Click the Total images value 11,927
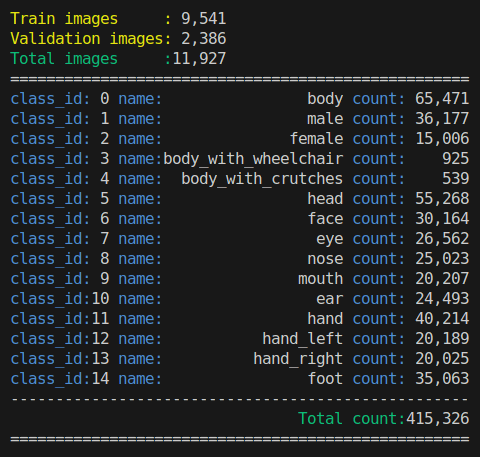 [x=199, y=59]
